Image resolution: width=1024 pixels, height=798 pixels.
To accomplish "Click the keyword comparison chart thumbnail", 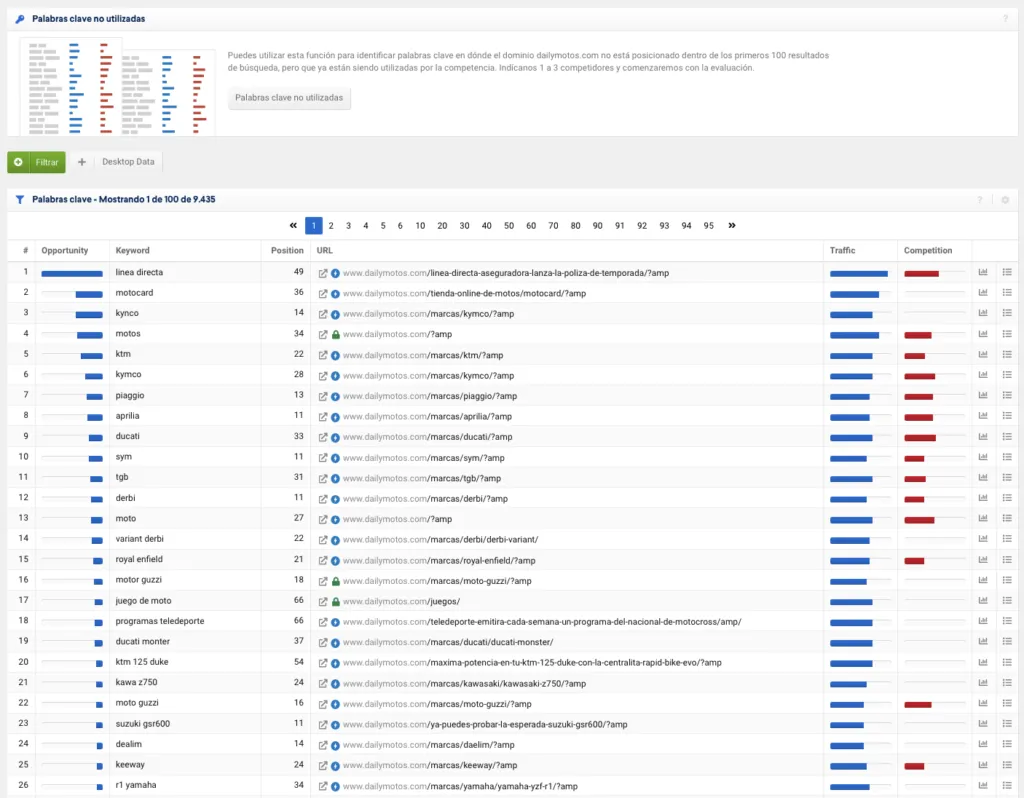I will point(118,87).
